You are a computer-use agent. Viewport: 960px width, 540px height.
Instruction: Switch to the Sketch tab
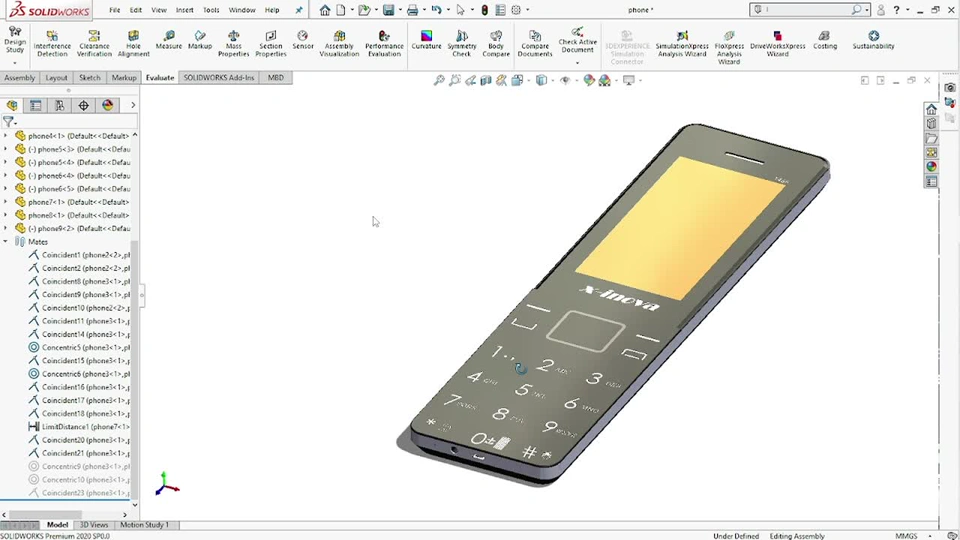(89, 78)
